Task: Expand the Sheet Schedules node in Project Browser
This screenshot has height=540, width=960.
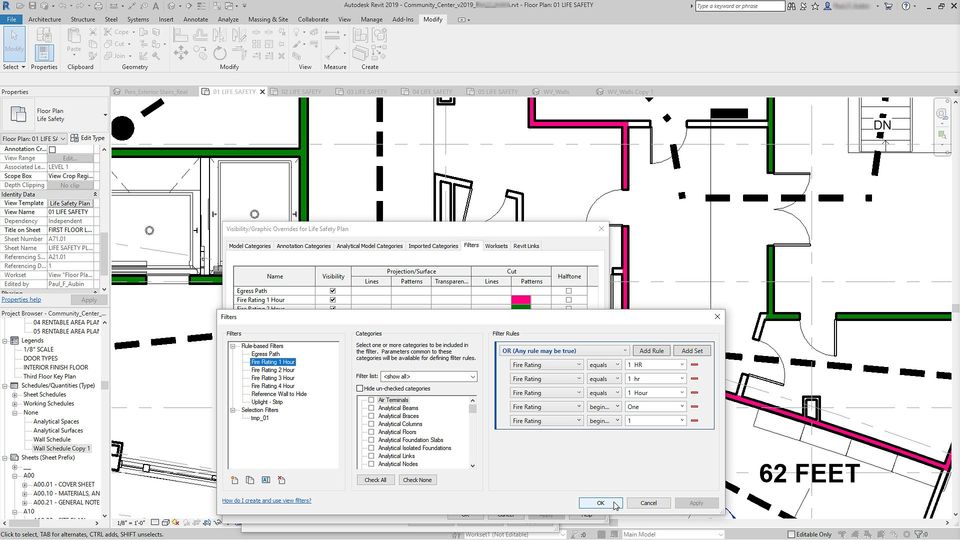Action: (15, 395)
